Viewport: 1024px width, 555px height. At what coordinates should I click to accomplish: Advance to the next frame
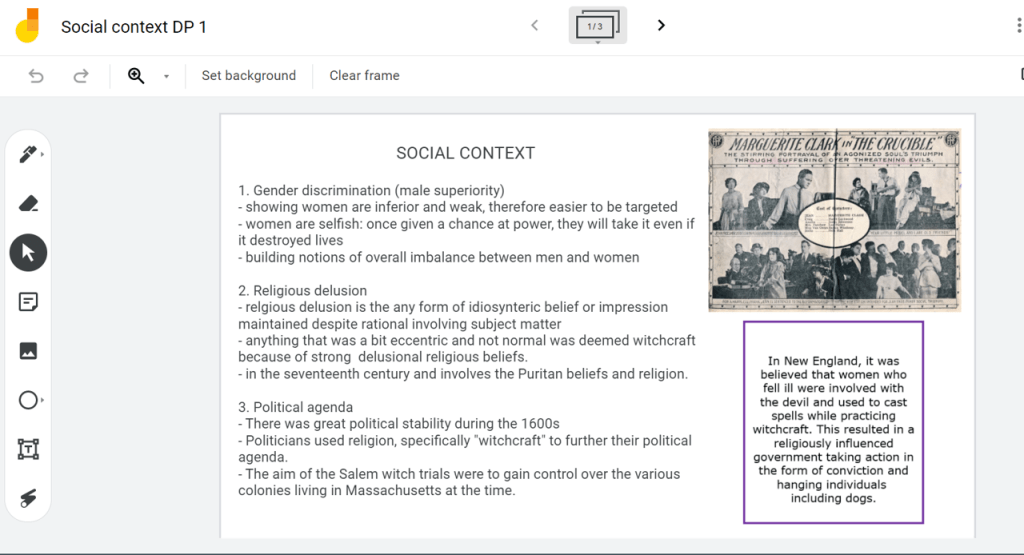point(661,26)
